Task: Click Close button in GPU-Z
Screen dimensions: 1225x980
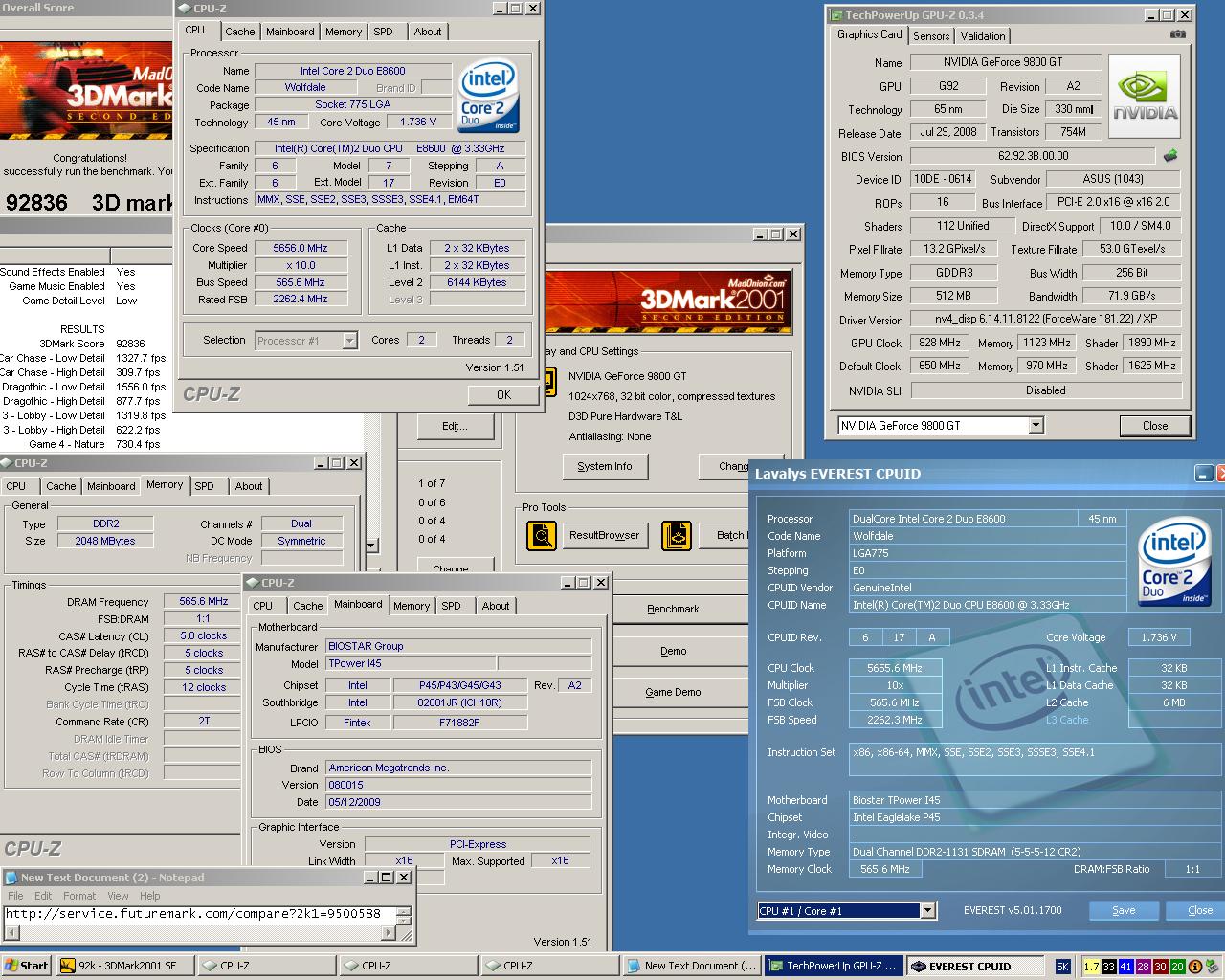Action: [x=1154, y=426]
